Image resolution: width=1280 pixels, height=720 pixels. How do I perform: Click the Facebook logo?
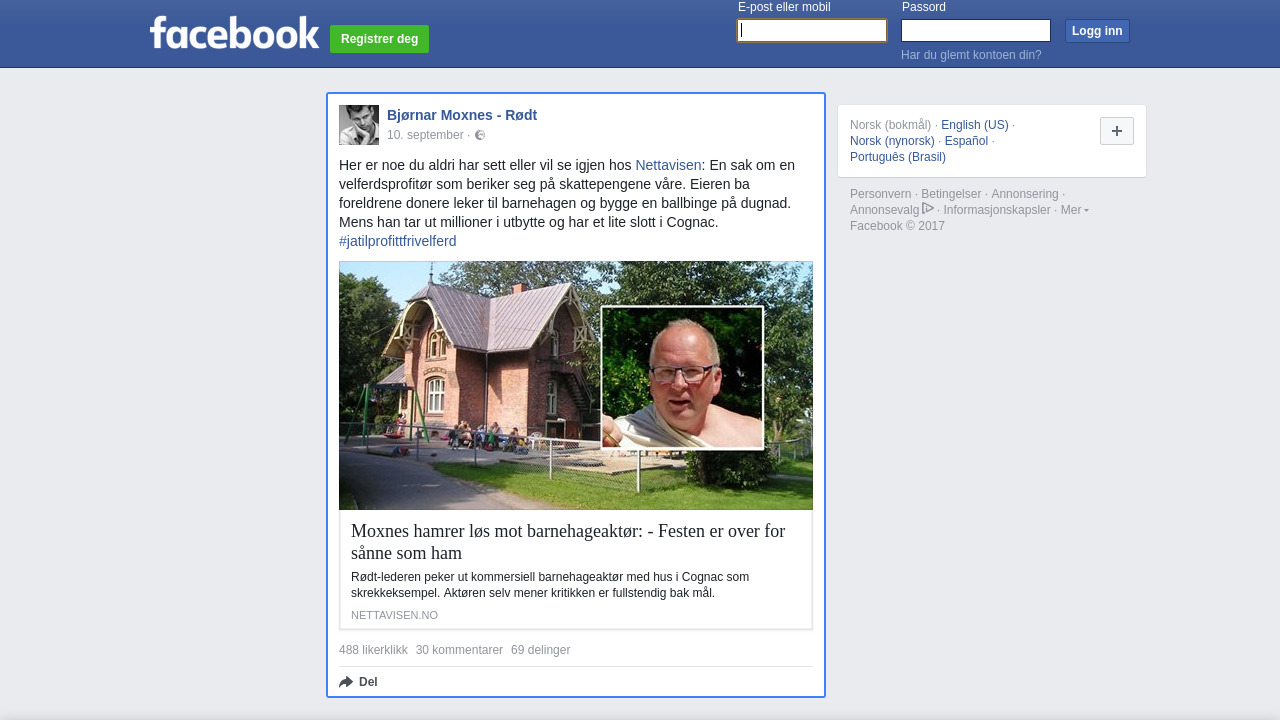click(234, 32)
